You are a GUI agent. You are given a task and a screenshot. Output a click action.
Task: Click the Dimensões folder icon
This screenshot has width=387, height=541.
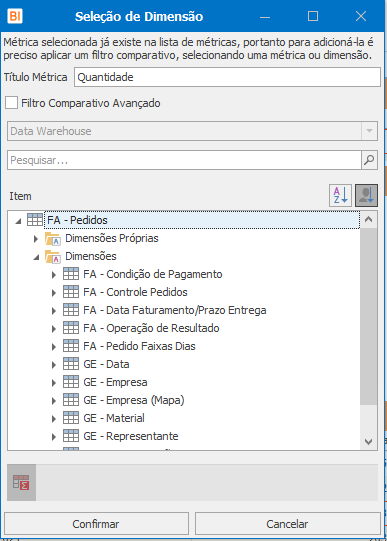tap(53, 256)
